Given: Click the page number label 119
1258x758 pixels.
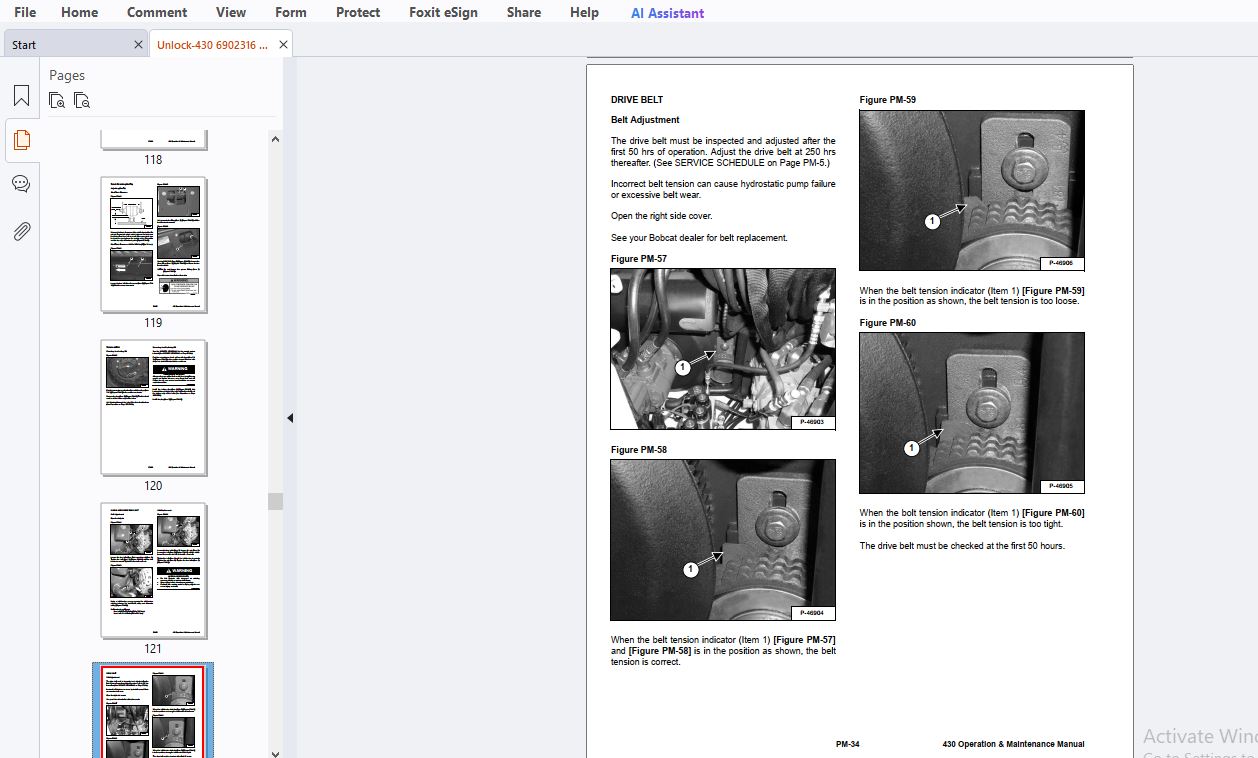Looking at the screenshot, I should coord(153,323).
